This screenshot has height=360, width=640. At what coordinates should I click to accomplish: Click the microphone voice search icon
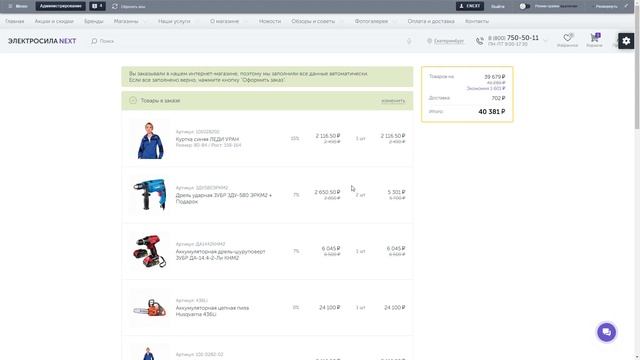409,41
